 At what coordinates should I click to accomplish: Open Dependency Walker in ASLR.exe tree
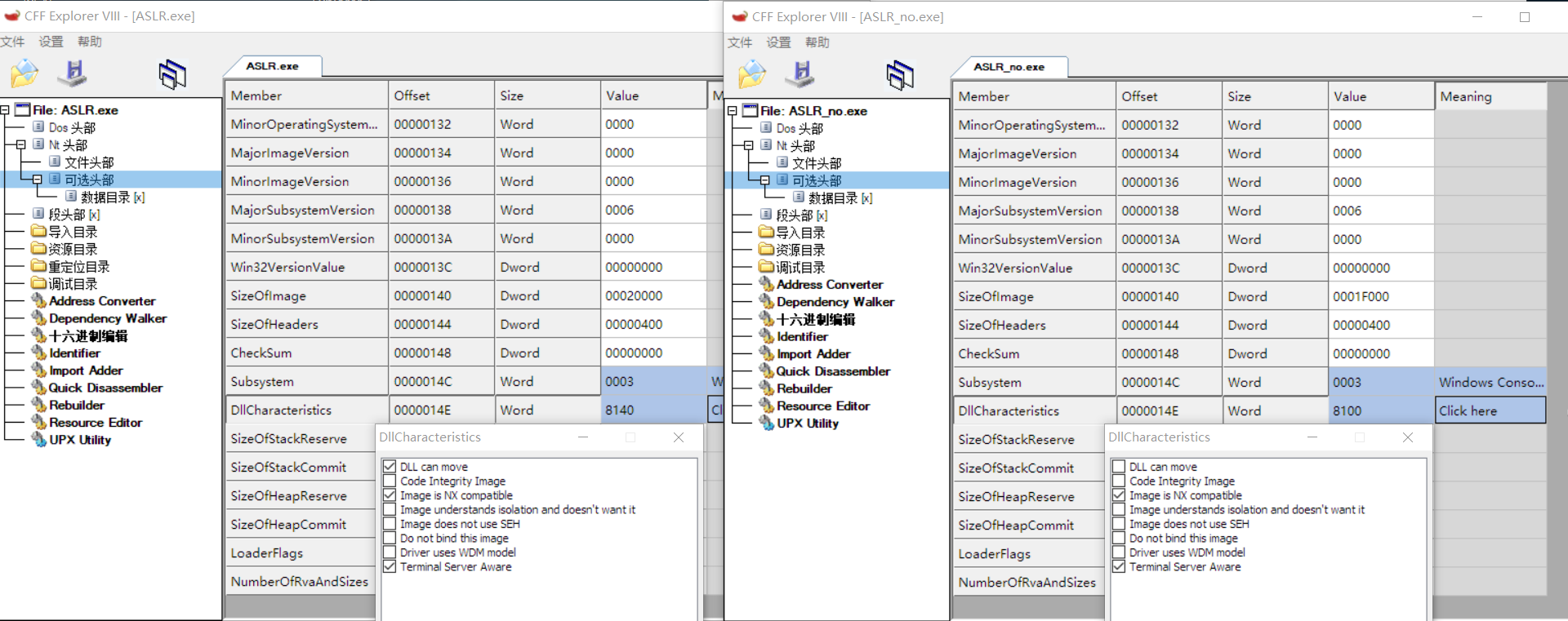click(108, 318)
